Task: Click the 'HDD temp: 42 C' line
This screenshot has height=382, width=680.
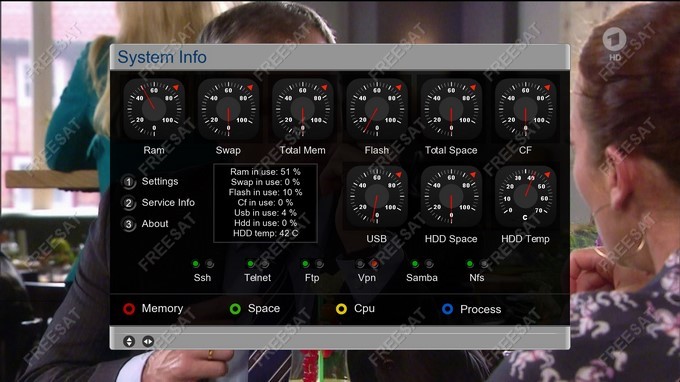Action: 265,233
